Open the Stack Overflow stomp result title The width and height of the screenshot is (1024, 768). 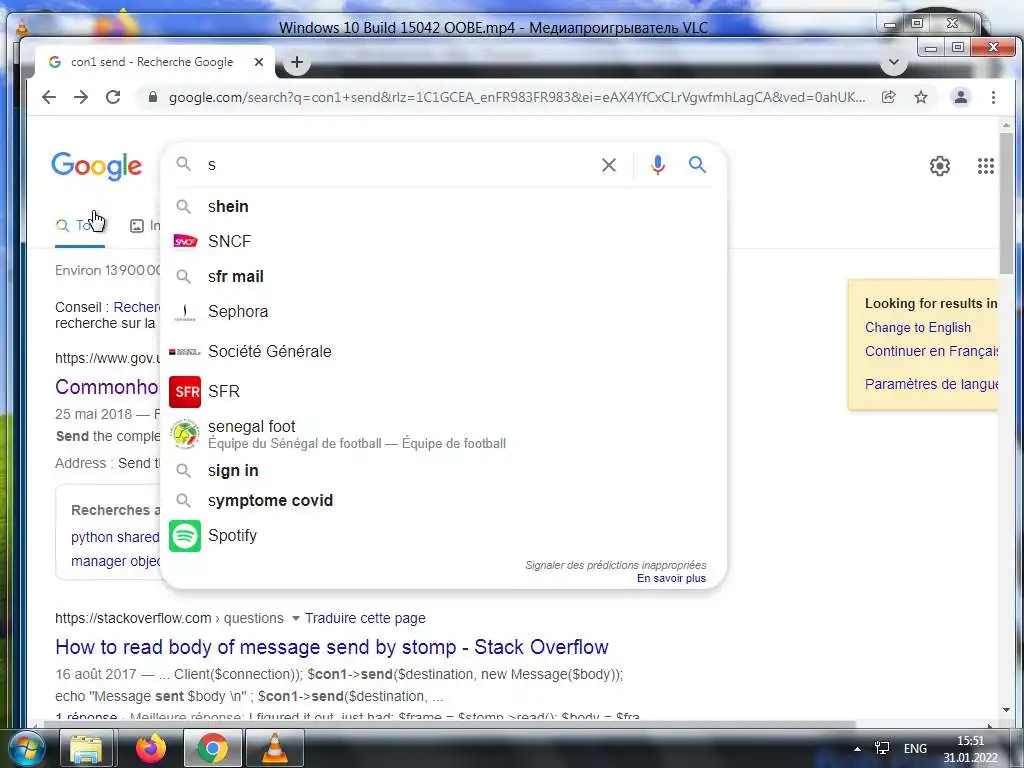[x=332, y=647]
